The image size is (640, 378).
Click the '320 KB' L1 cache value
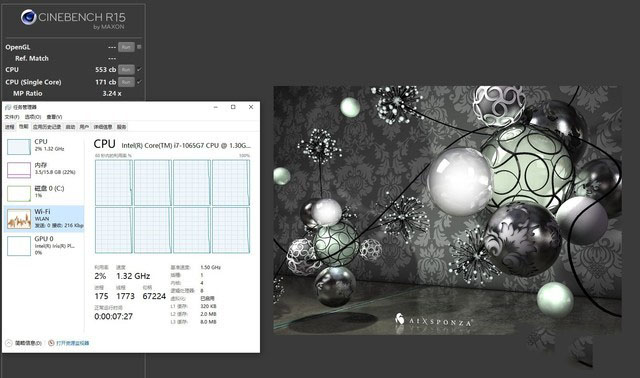coord(208,306)
